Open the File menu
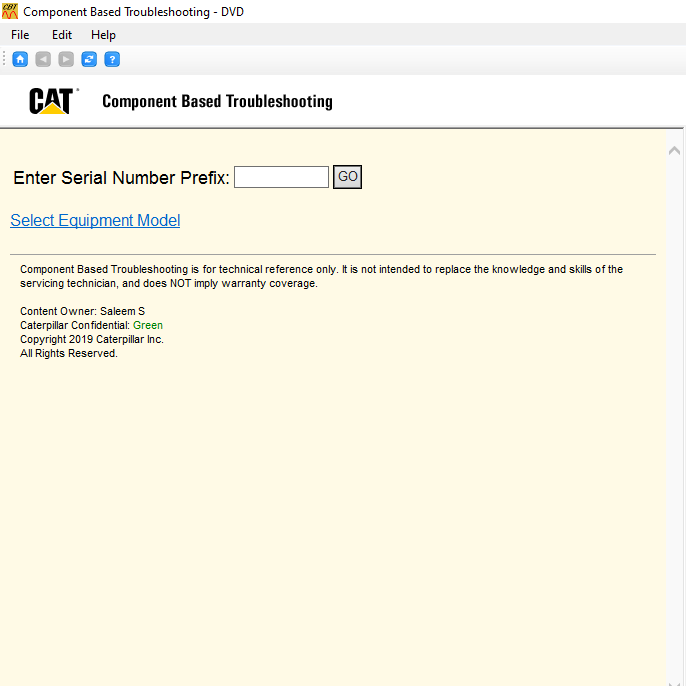 coord(20,35)
